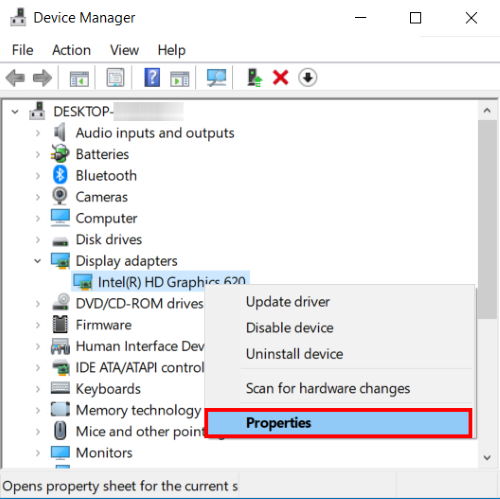The image size is (500, 499).
Task: Click the show/hide console tree icon
Action: pos(79,79)
